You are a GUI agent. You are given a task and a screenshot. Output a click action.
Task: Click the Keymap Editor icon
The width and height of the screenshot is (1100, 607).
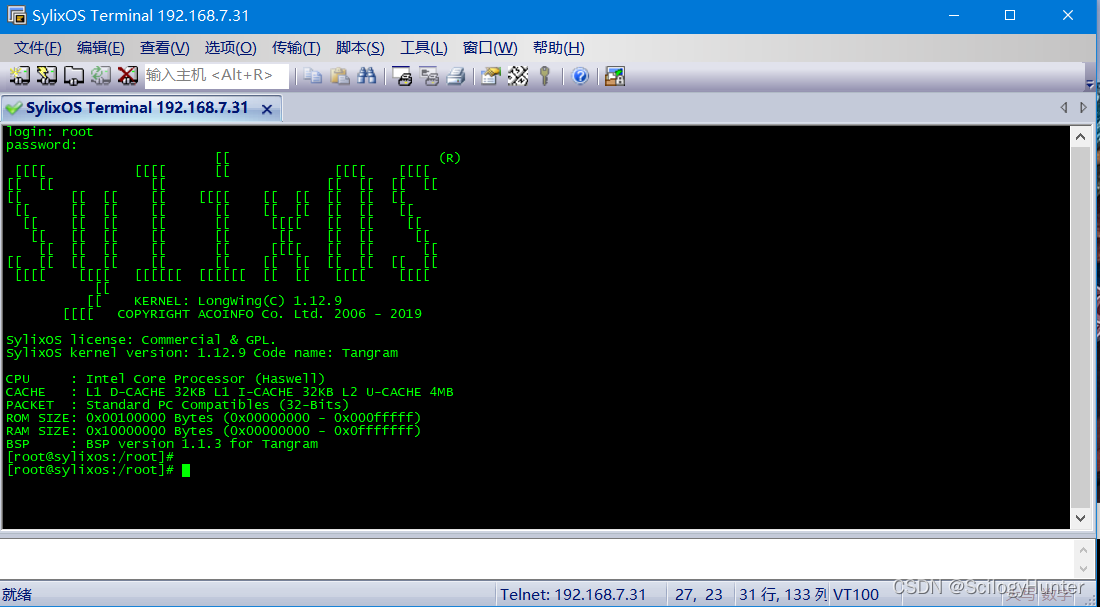pyautogui.click(x=518, y=75)
